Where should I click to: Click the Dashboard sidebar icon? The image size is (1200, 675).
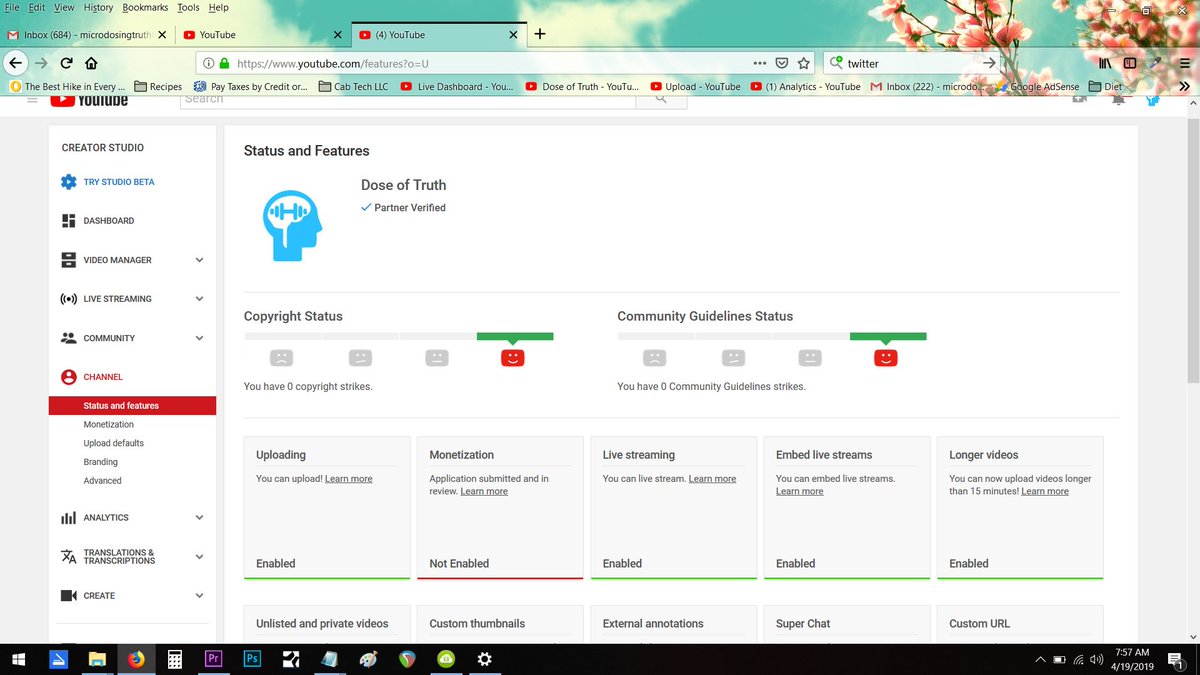click(68, 221)
